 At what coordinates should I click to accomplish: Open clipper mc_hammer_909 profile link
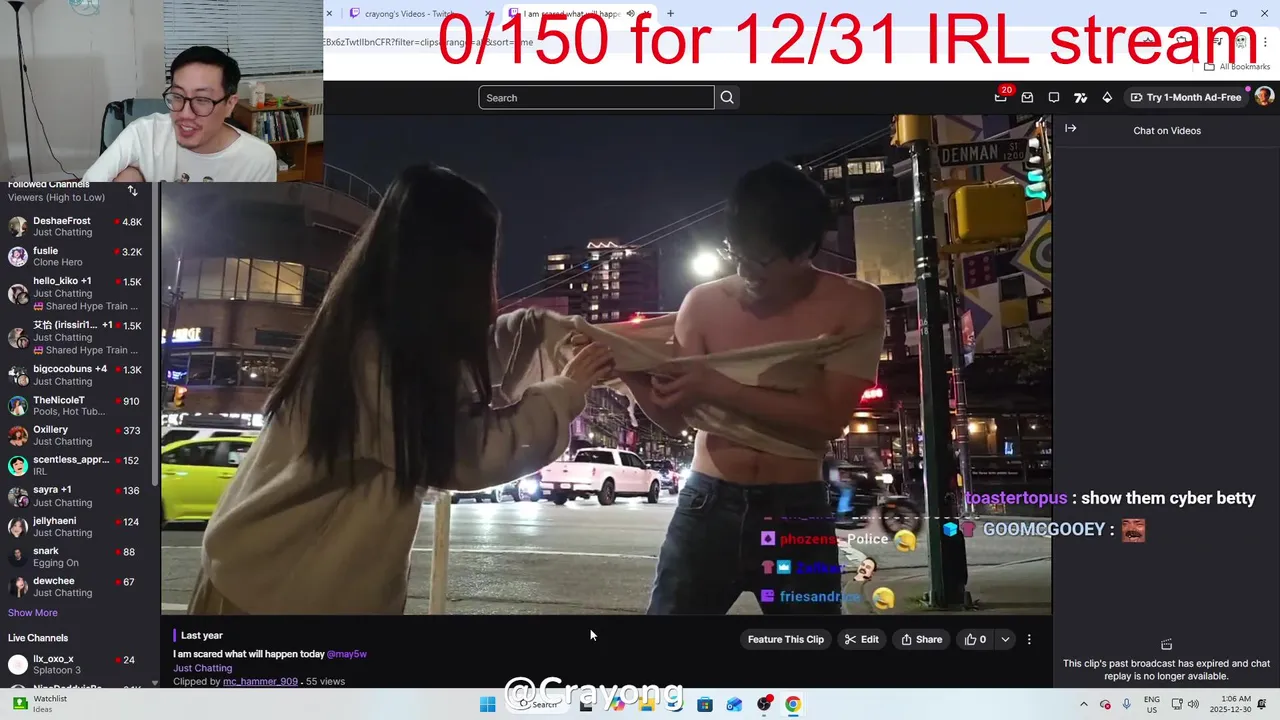point(260,681)
